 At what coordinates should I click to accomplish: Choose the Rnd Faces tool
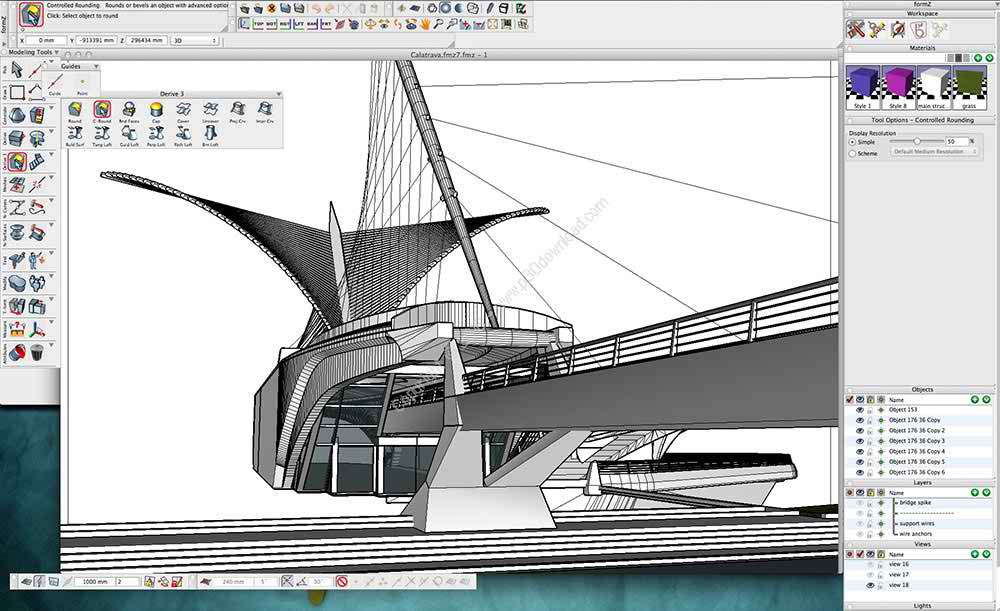129,110
